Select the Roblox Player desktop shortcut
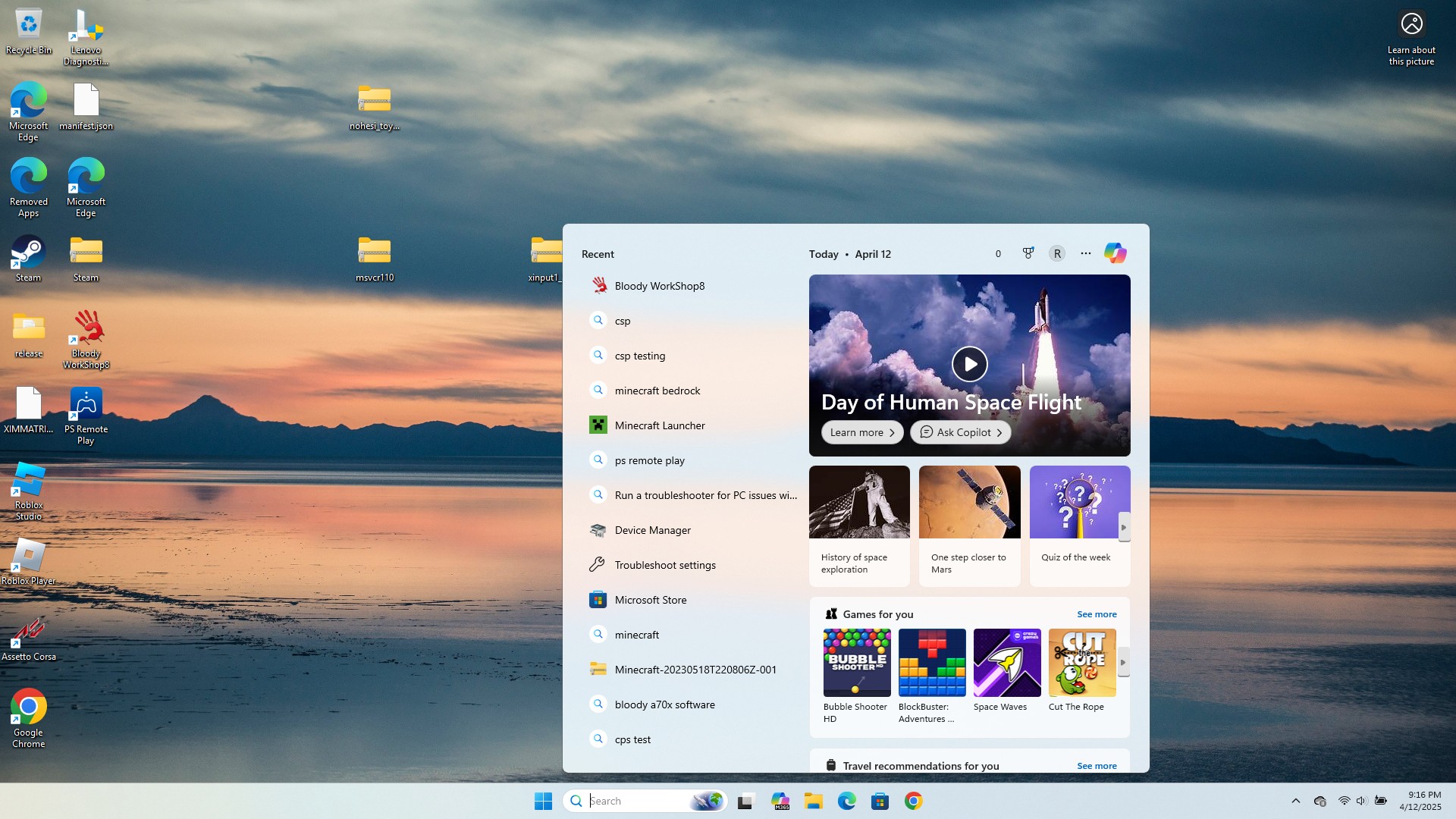Image resolution: width=1456 pixels, height=819 pixels. 29,562
